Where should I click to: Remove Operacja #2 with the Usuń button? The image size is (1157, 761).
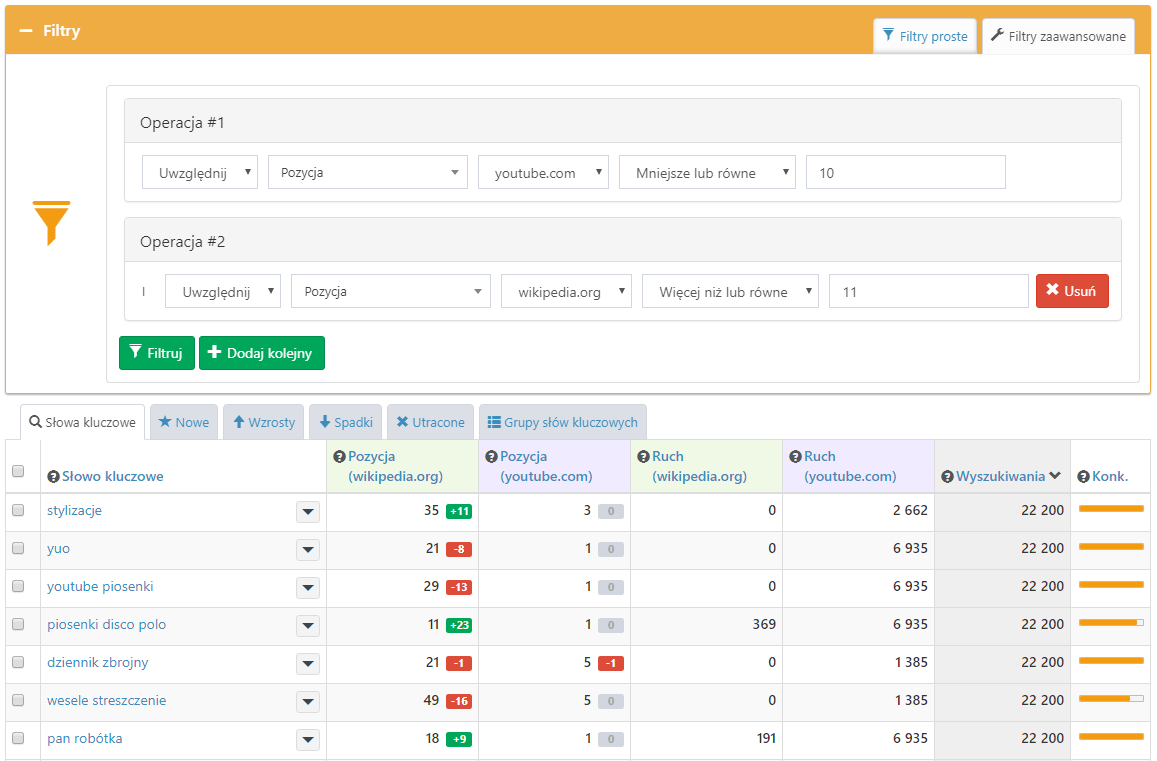point(1071,291)
